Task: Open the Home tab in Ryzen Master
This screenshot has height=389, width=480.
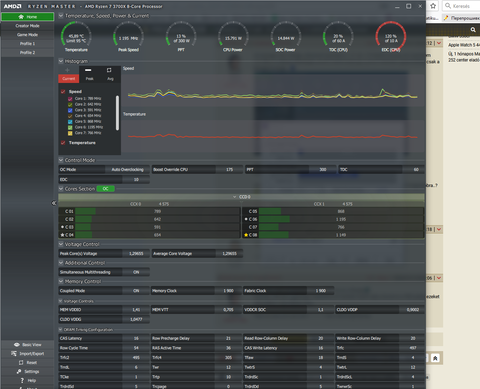Action: pos(27,17)
